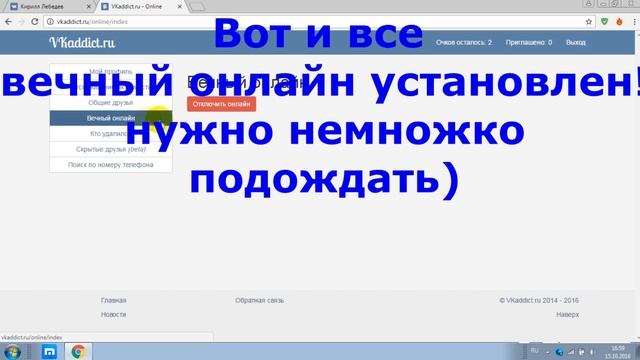Switch to Кирилл Лебедев tab
640x360 pixels.
pyautogui.click(x=47, y=7)
